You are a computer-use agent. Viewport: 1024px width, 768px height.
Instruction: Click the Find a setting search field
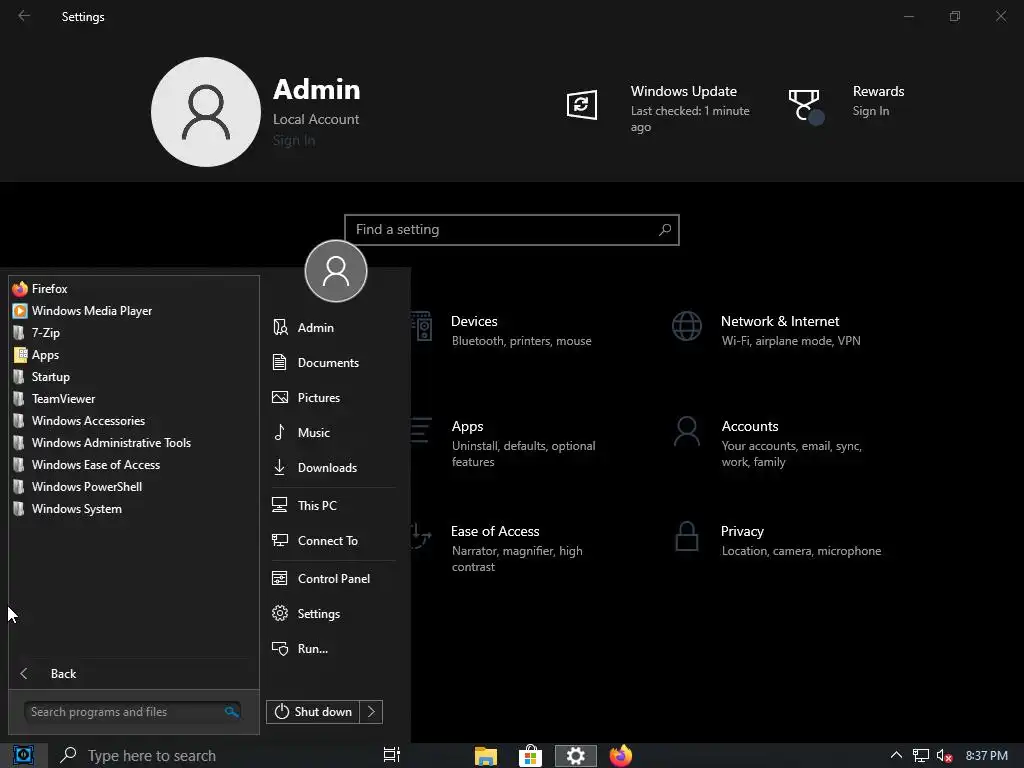tap(511, 230)
